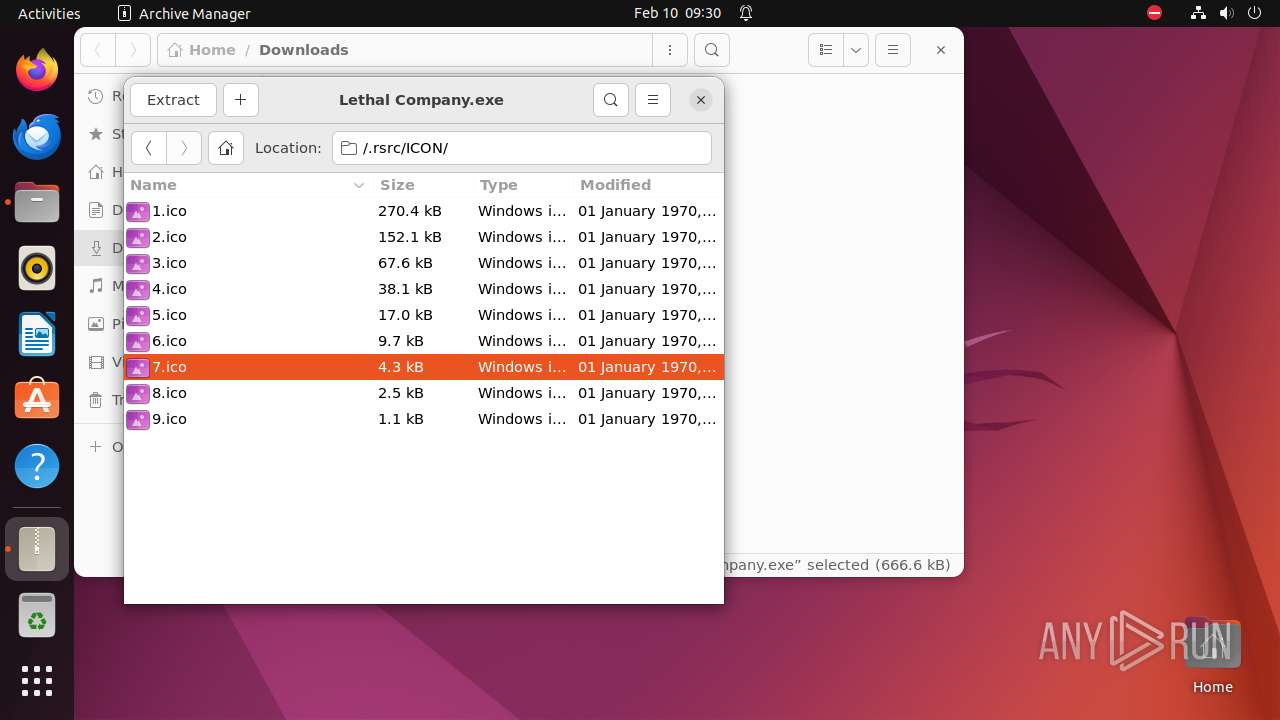The height and width of the screenshot is (720, 1280).
Task: Open Archive Manager app menu in top bar
Action: pos(184,13)
